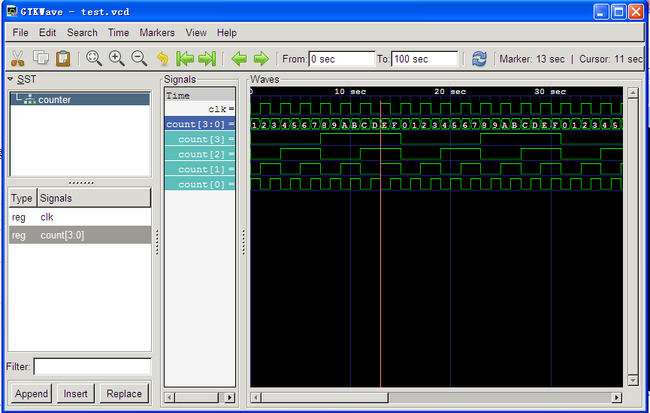
Task: Click the To time input field
Action: tap(424, 59)
